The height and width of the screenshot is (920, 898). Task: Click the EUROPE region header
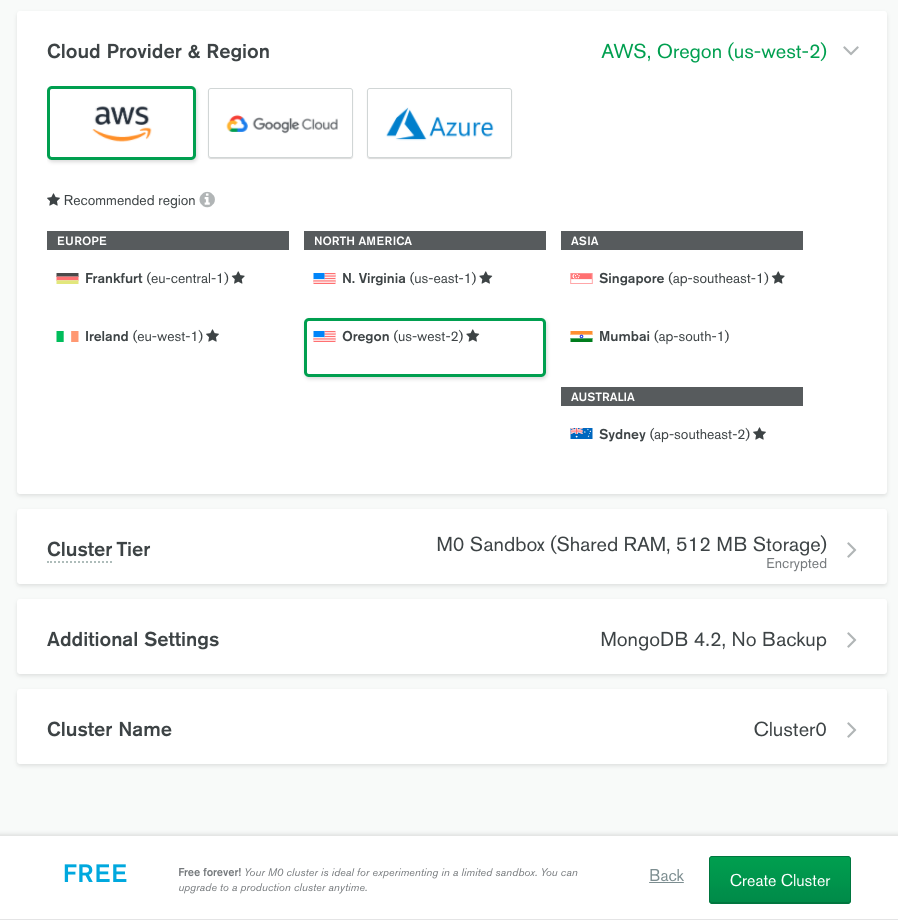pyautogui.click(x=168, y=241)
